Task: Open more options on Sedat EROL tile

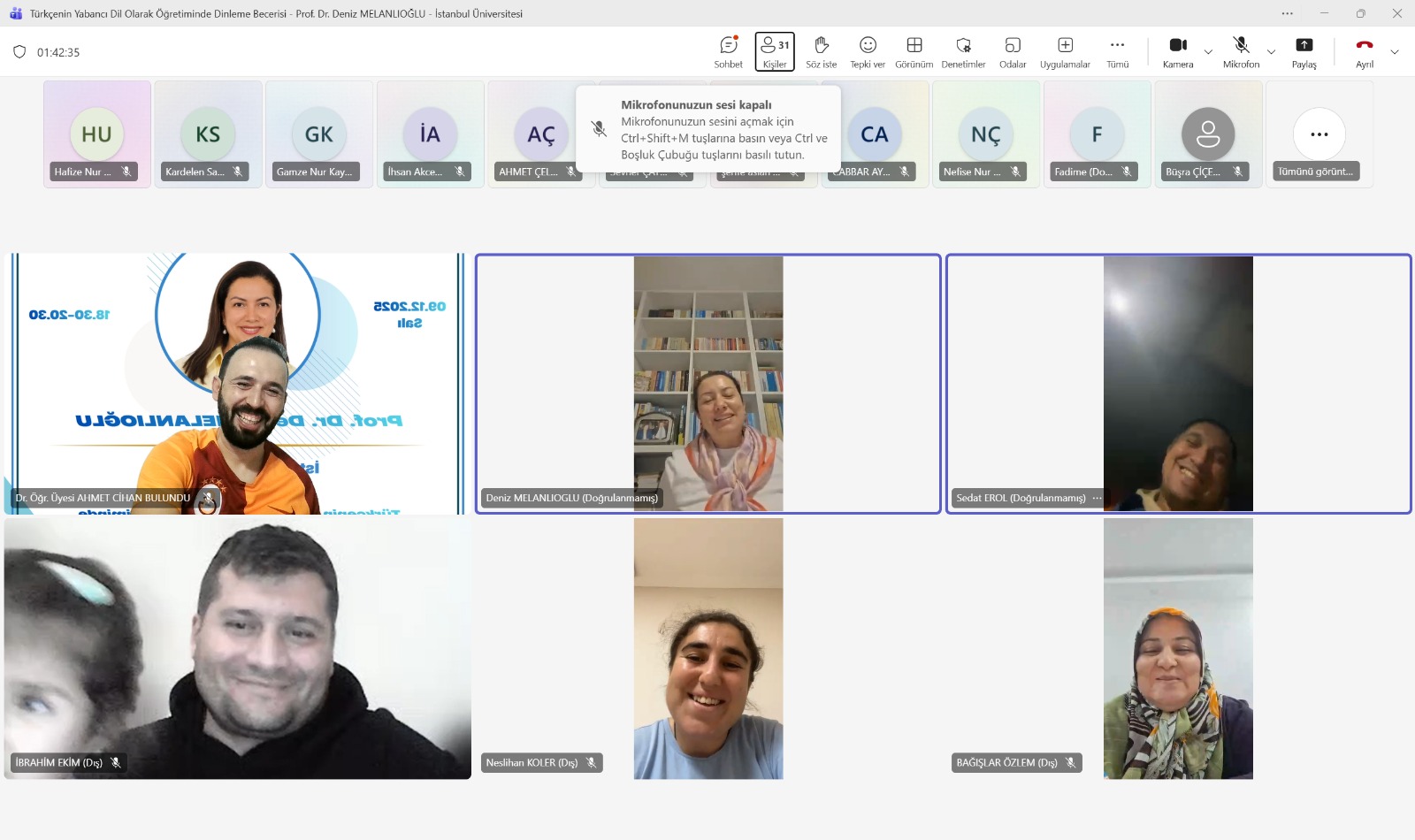Action: pyautogui.click(x=1097, y=498)
